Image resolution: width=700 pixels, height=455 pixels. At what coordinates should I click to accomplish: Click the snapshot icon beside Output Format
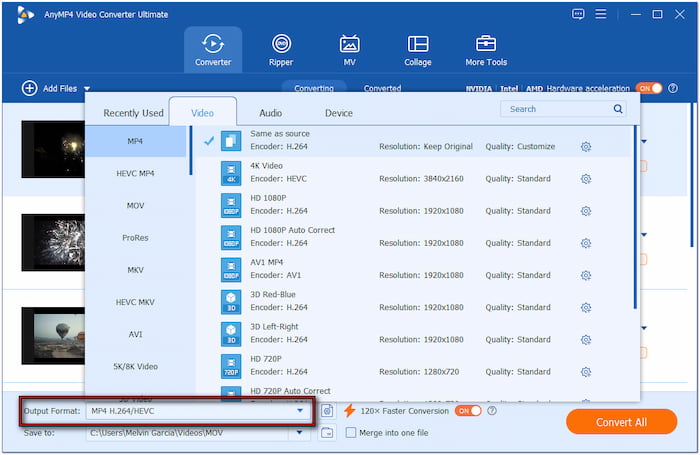coord(327,411)
